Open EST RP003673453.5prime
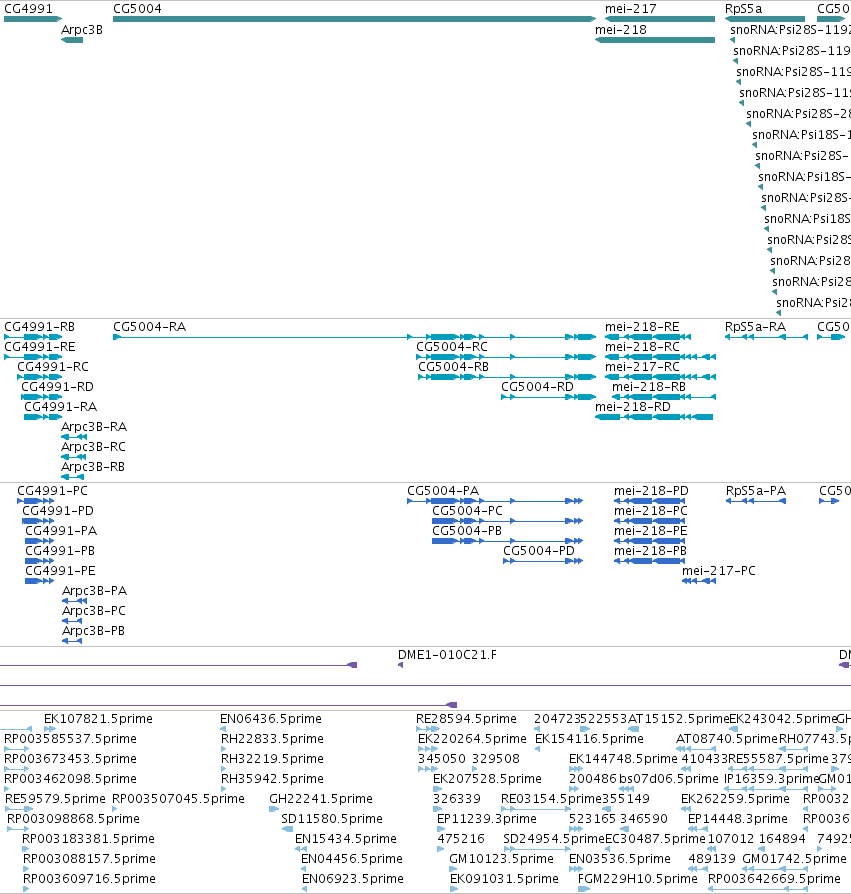851x894 pixels. coord(70,758)
